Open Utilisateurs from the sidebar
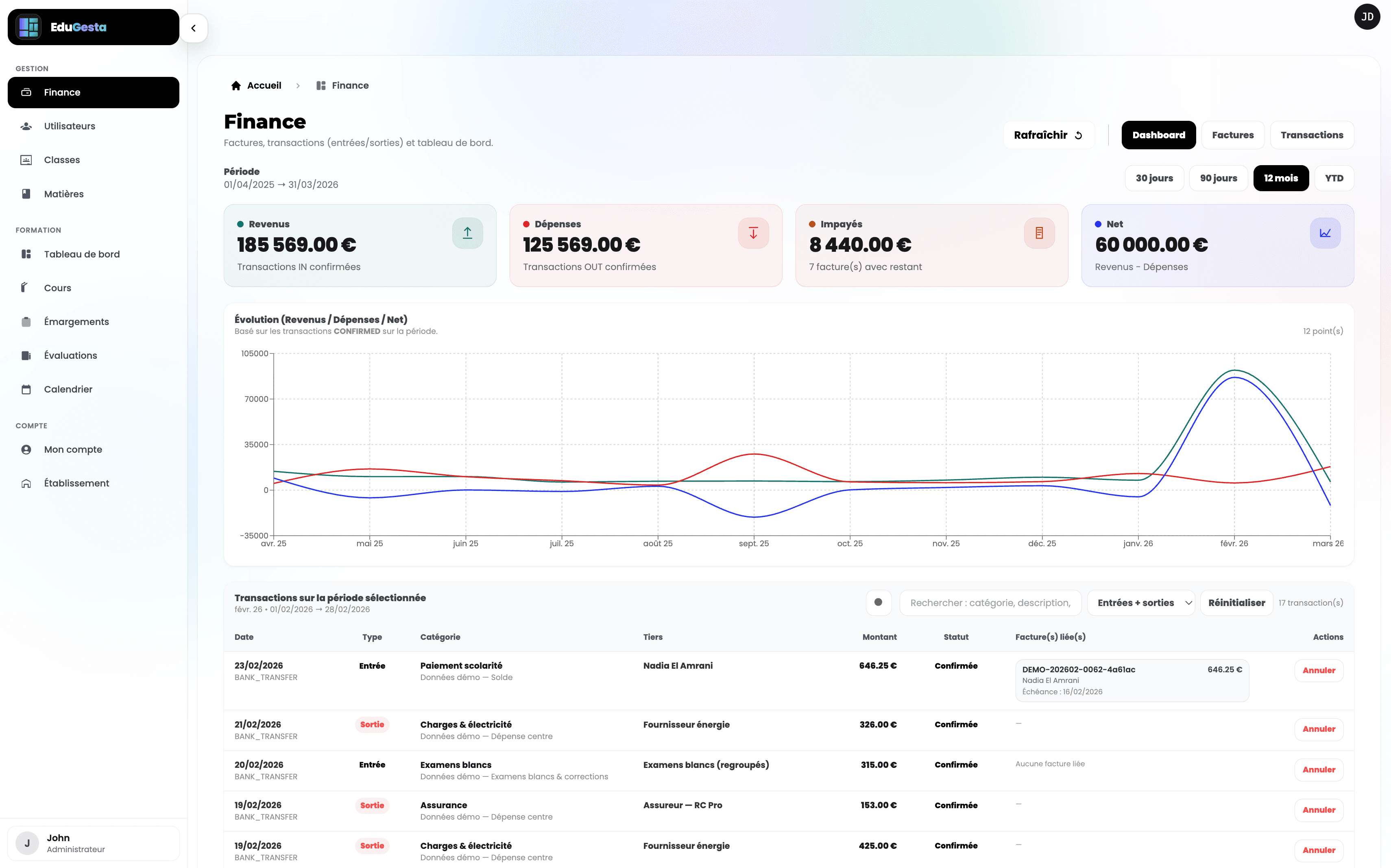This screenshot has width=1391, height=868. [x=70, y=126]
